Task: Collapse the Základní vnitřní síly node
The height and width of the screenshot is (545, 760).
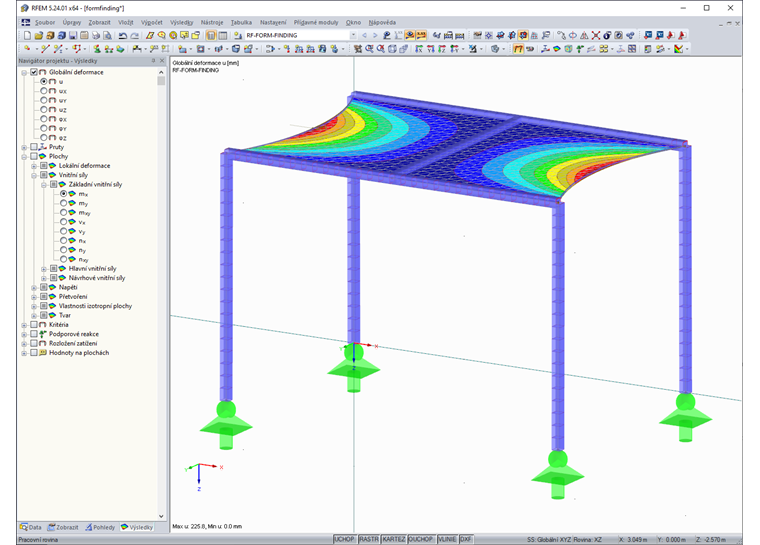Action: coord(44,185)
